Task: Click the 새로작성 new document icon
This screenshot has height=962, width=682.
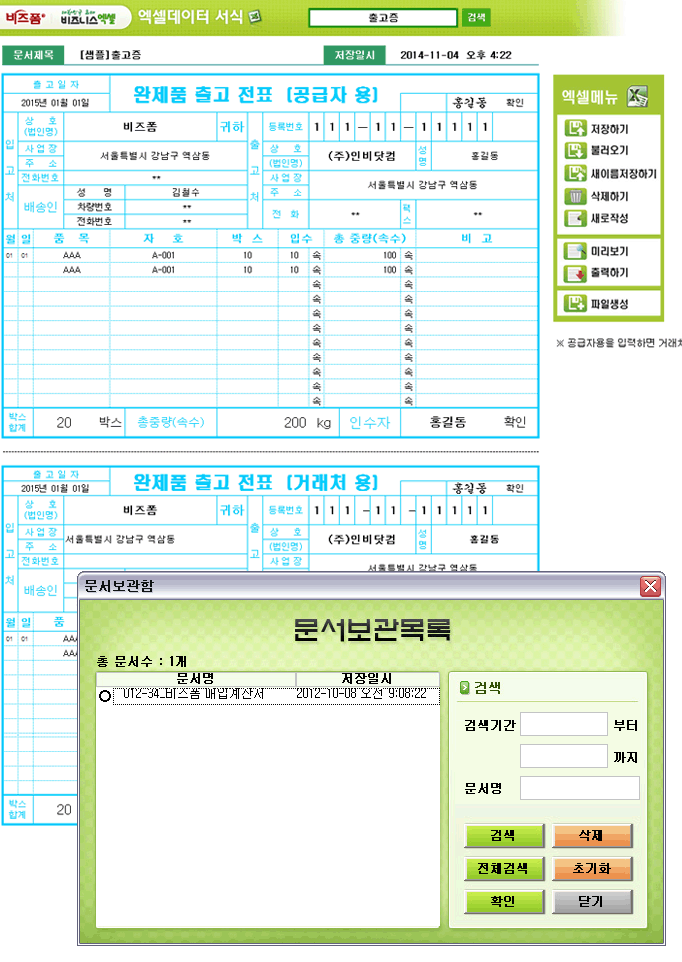Action: [x=575, y=218]
